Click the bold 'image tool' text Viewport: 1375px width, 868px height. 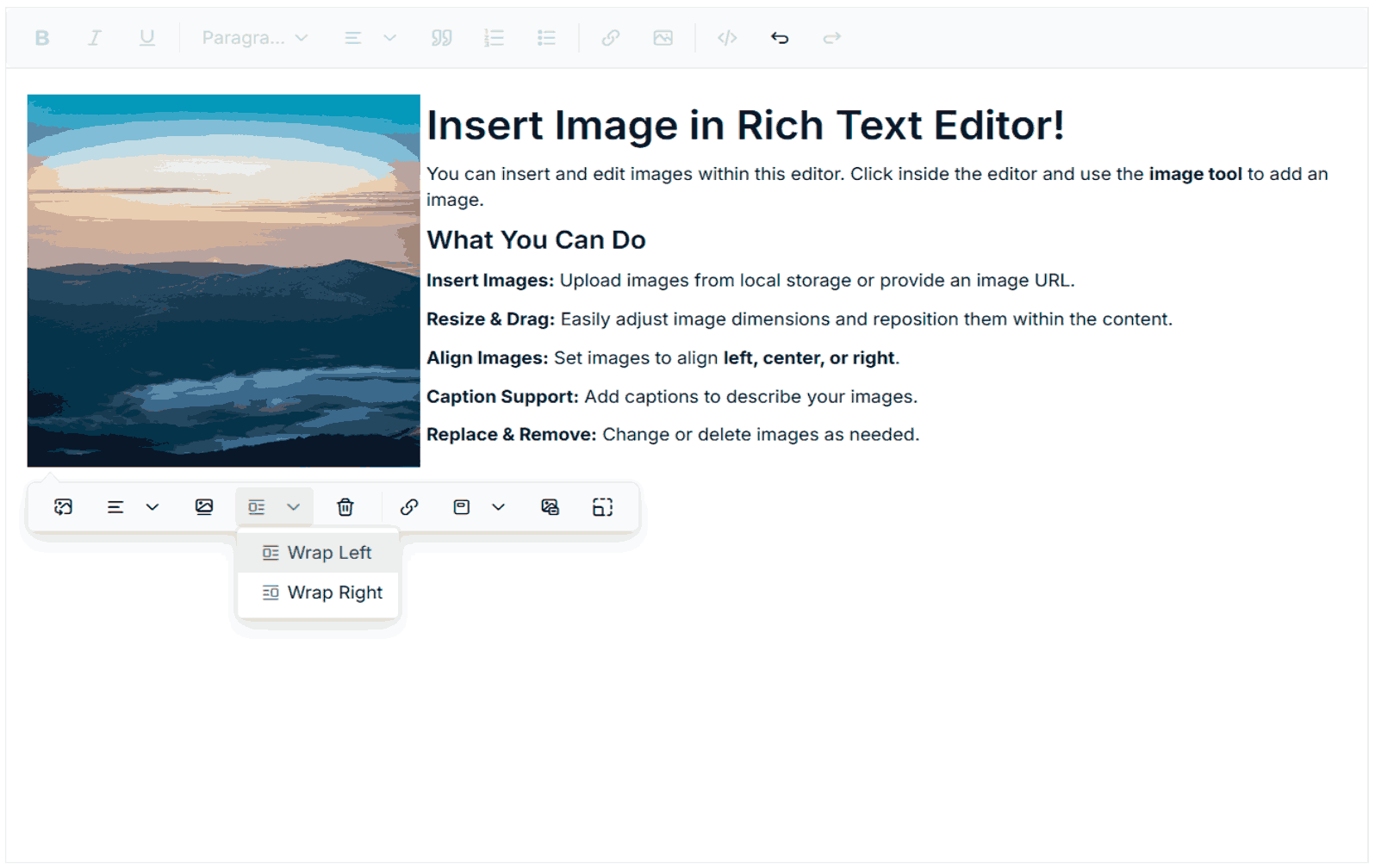click(1195, 174)
